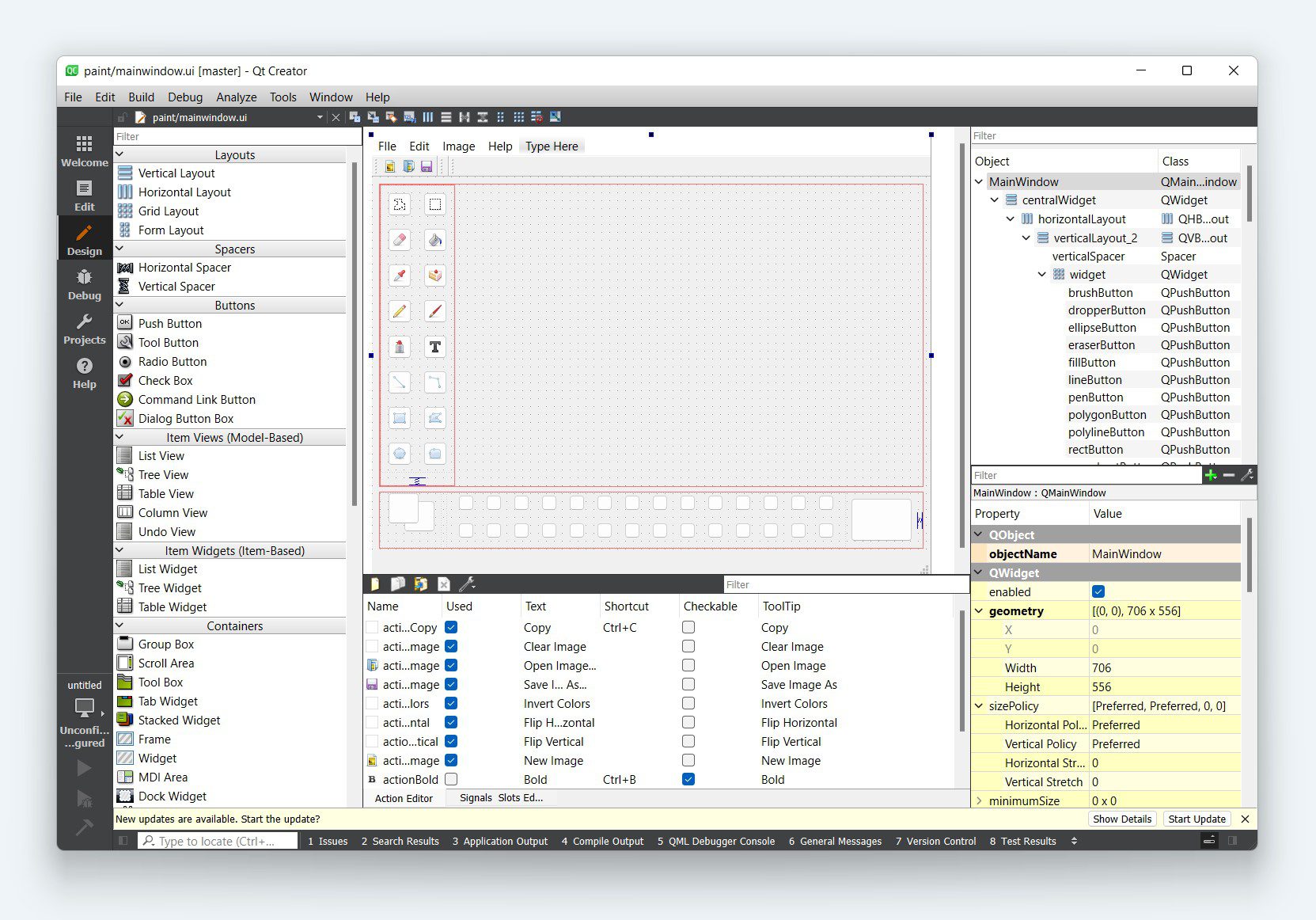
Task: Open the Analyze menu
Action: coord(237,97)
